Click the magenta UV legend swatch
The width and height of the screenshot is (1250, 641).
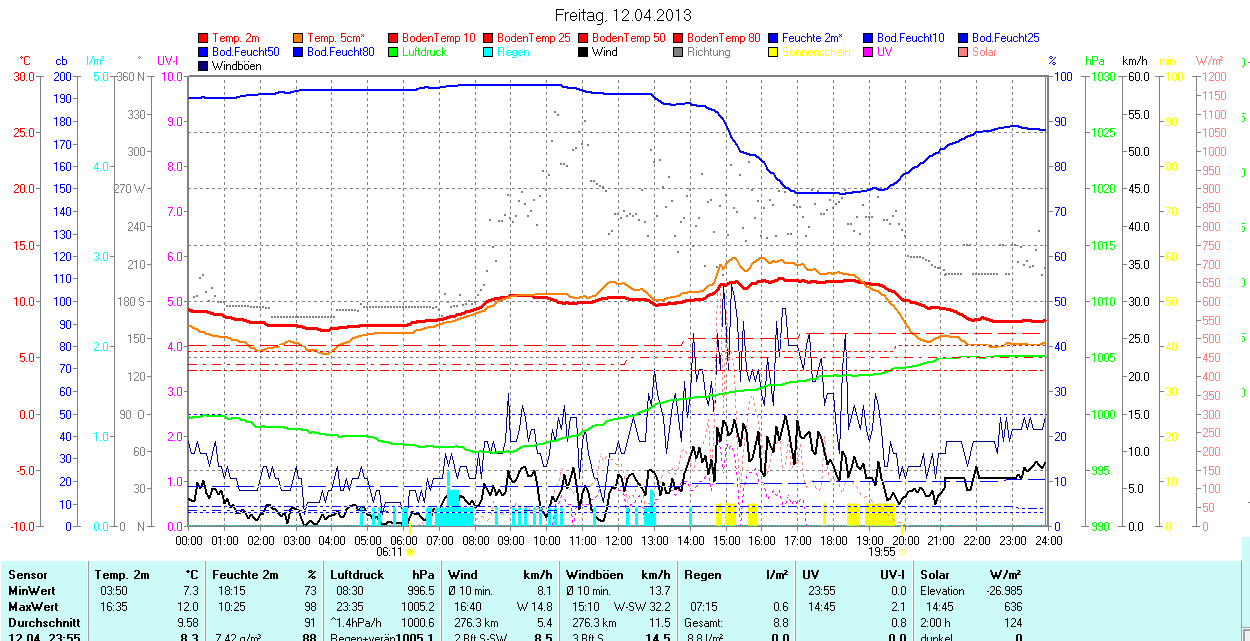[x=868, y=52]
